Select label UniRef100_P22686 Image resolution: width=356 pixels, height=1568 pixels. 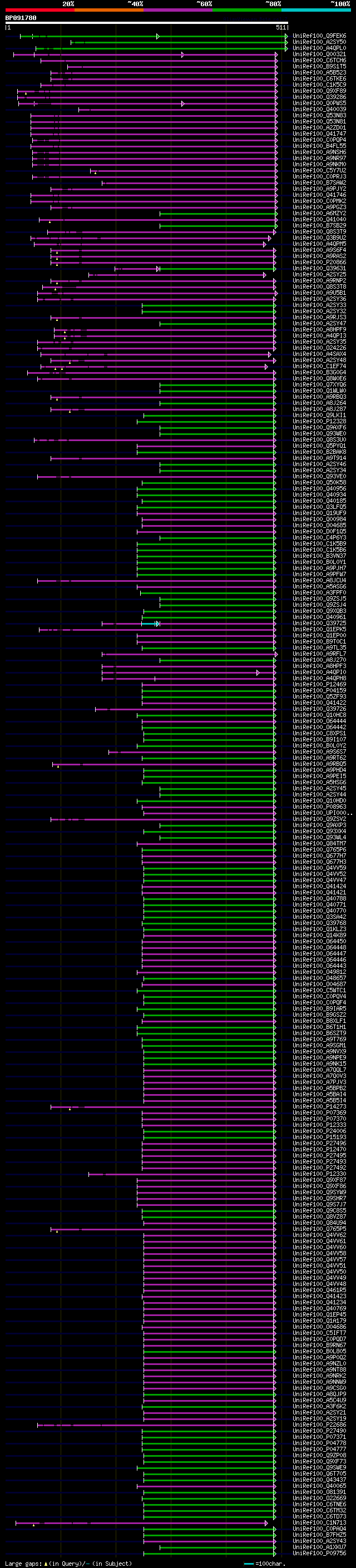click(319, 1425)
